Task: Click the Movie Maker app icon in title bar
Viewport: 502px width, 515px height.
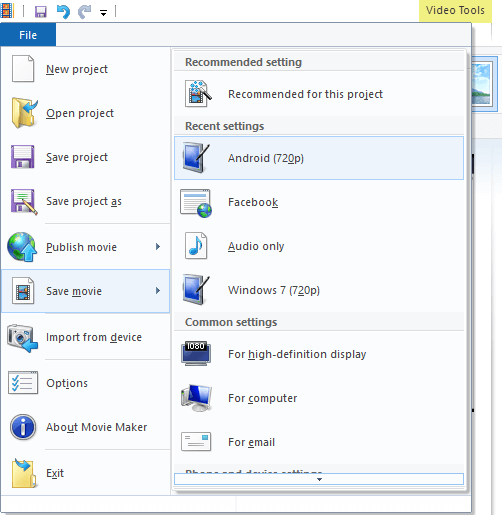Action: 7,11
